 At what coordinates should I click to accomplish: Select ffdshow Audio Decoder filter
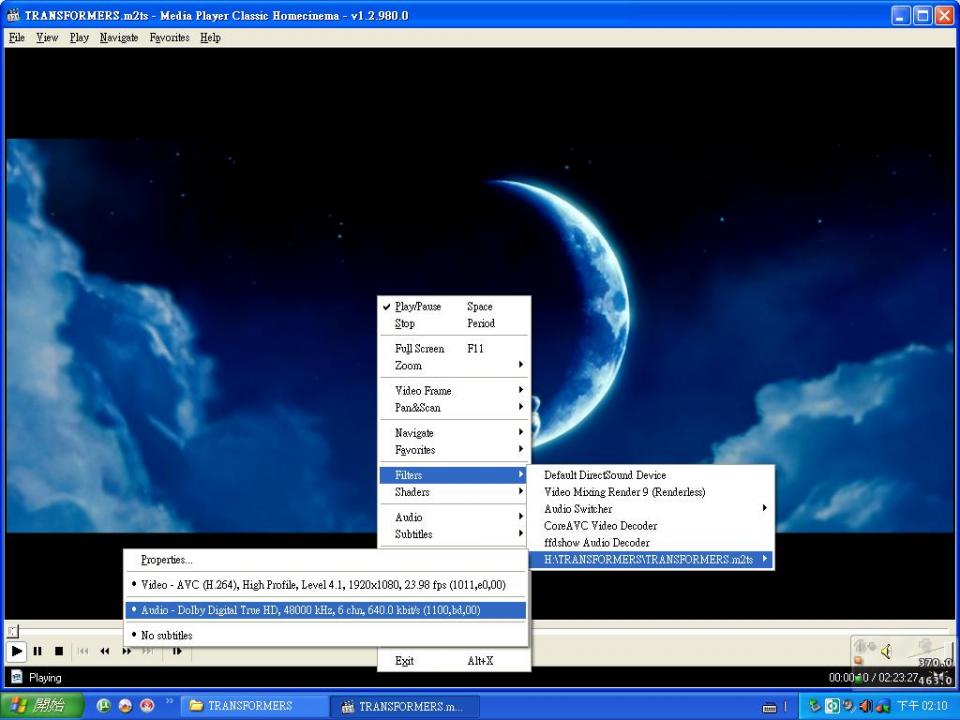tap(596, 543)
